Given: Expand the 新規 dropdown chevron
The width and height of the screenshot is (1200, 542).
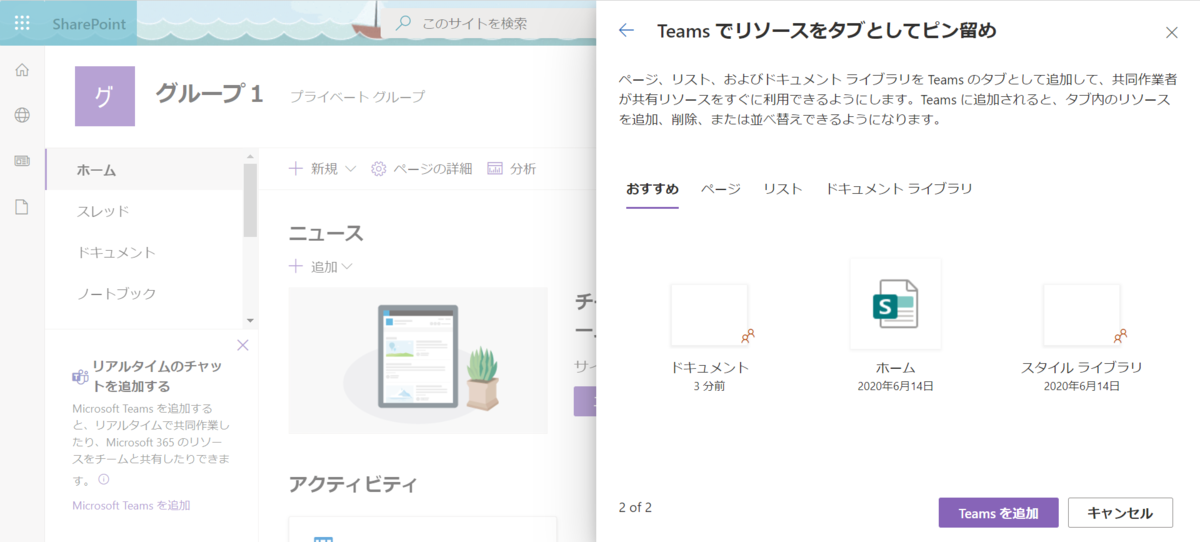Looking at the screenshot, I should pos(350,169).
